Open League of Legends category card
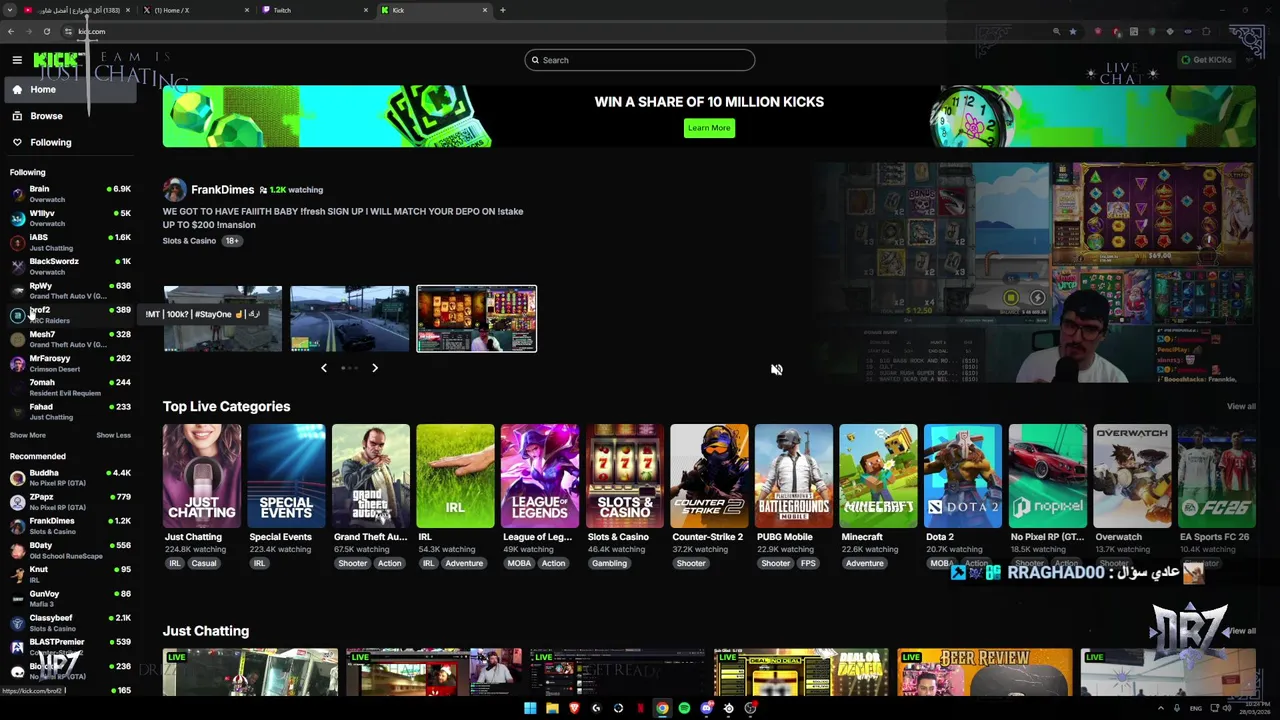The width and height of the screenshot is (1280, 720). (x=540, y=476)
